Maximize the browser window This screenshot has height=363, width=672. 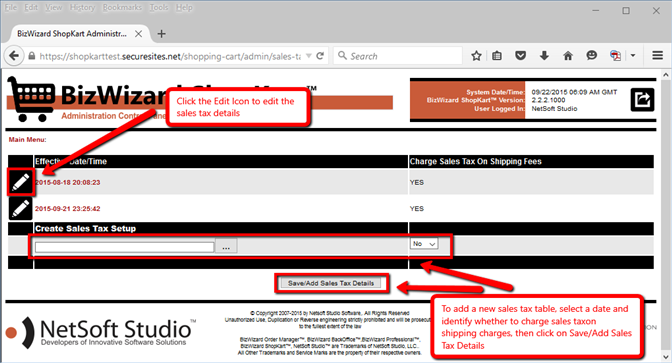pos(626,11)
